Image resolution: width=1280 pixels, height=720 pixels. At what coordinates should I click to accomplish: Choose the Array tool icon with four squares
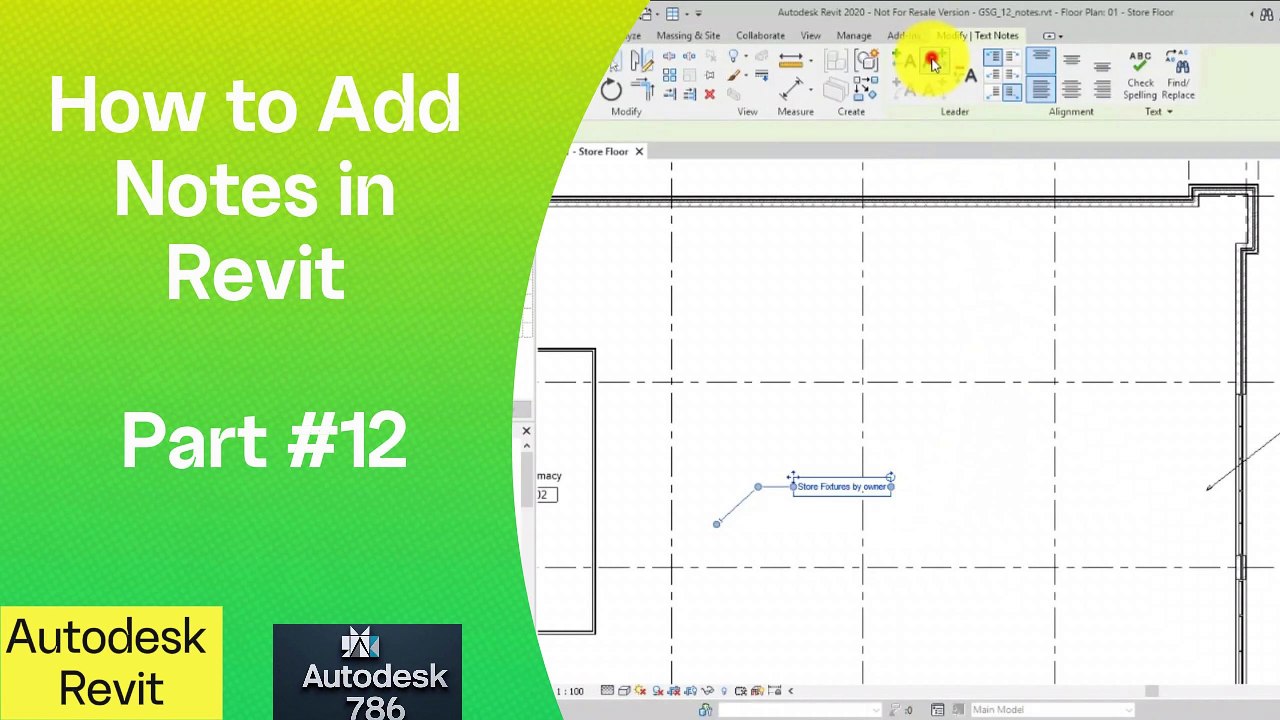click(x=669, y=75)
